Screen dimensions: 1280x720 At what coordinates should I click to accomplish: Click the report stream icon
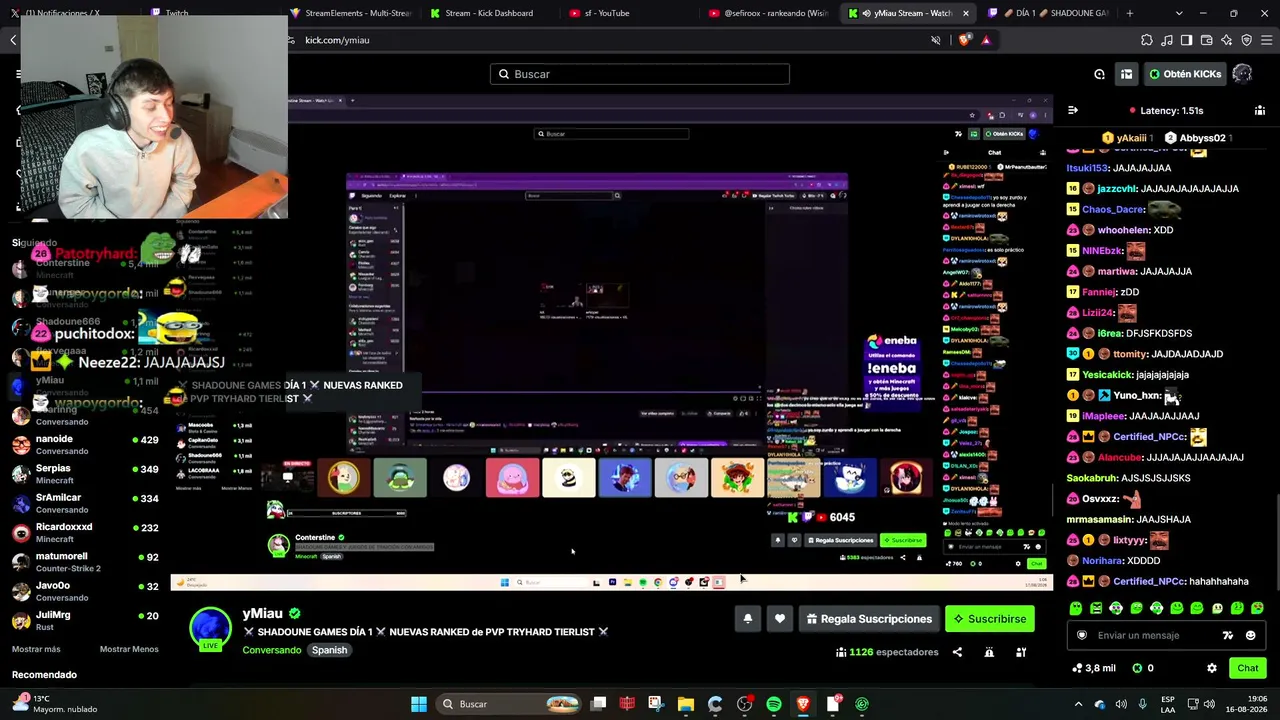pyautogui.click(x=989, y=652)
